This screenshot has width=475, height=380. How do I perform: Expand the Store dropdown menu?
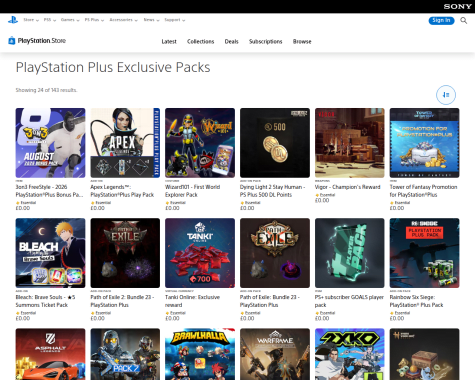click(31, 20)
